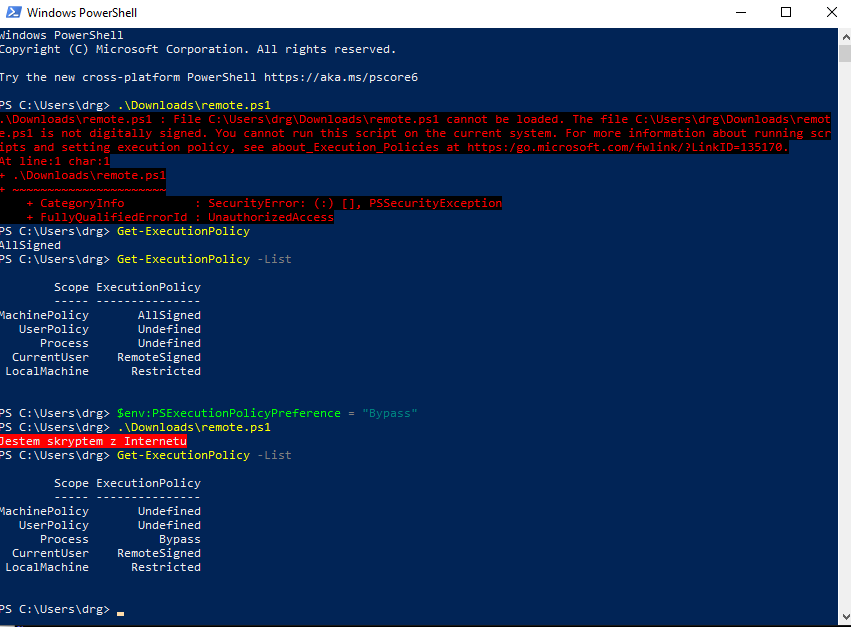Click the https://aka.ms/pscore6 URL
This screenshot has width=851, height=627.
pyautogui.click(x=341, y=77)
